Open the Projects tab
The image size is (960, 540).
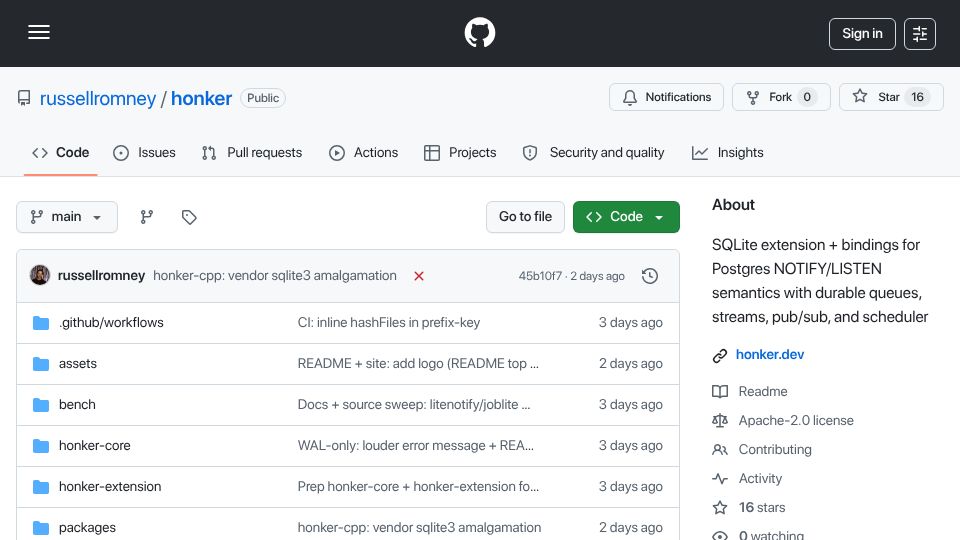point(460,152)
